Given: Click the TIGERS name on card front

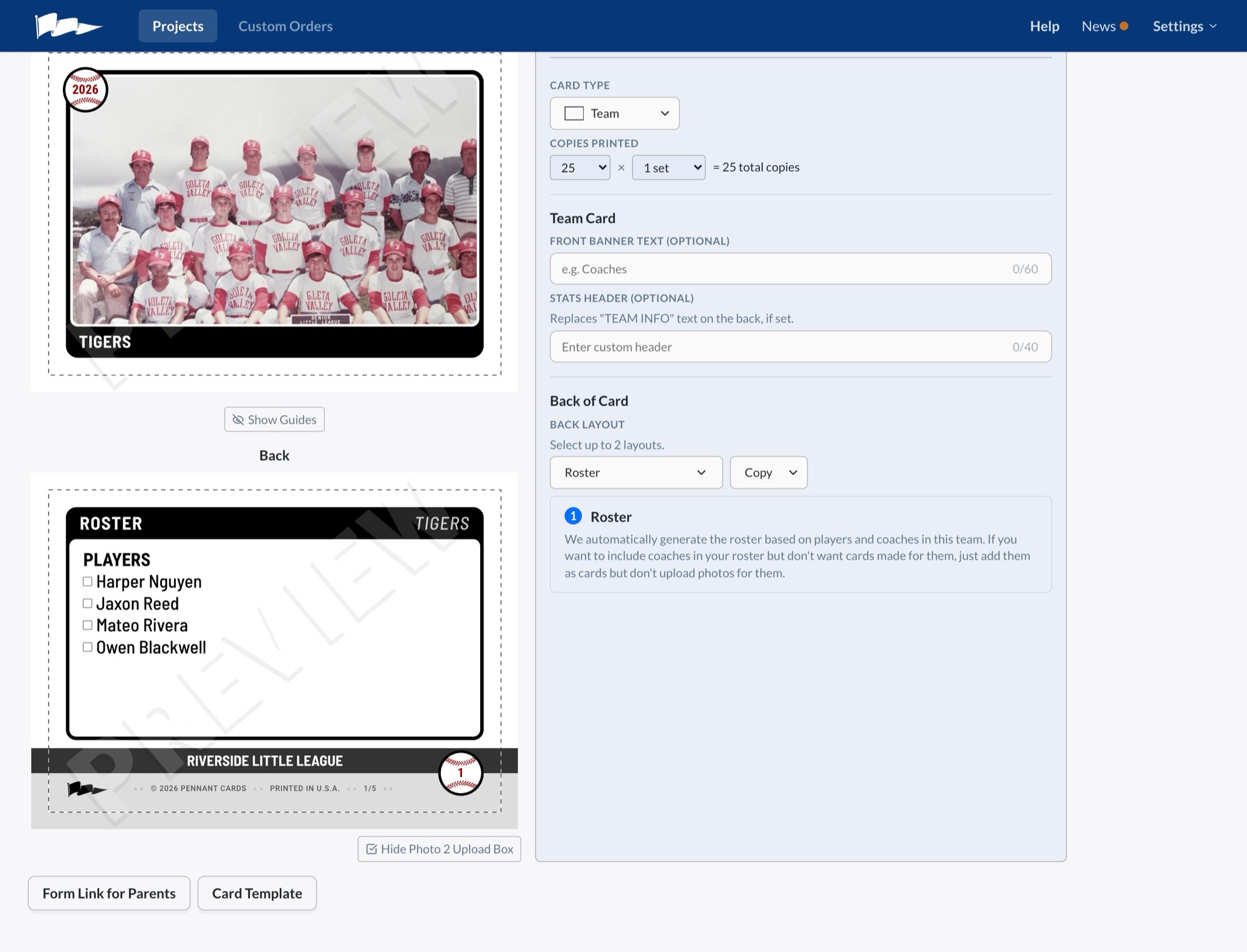Looking at the screenshot, I should (105, 342).
